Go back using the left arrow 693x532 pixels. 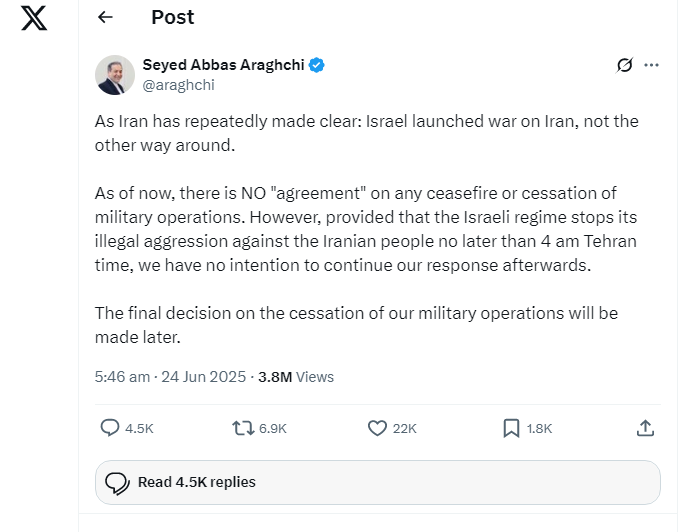pyautogui.click(x=105, y=17)
